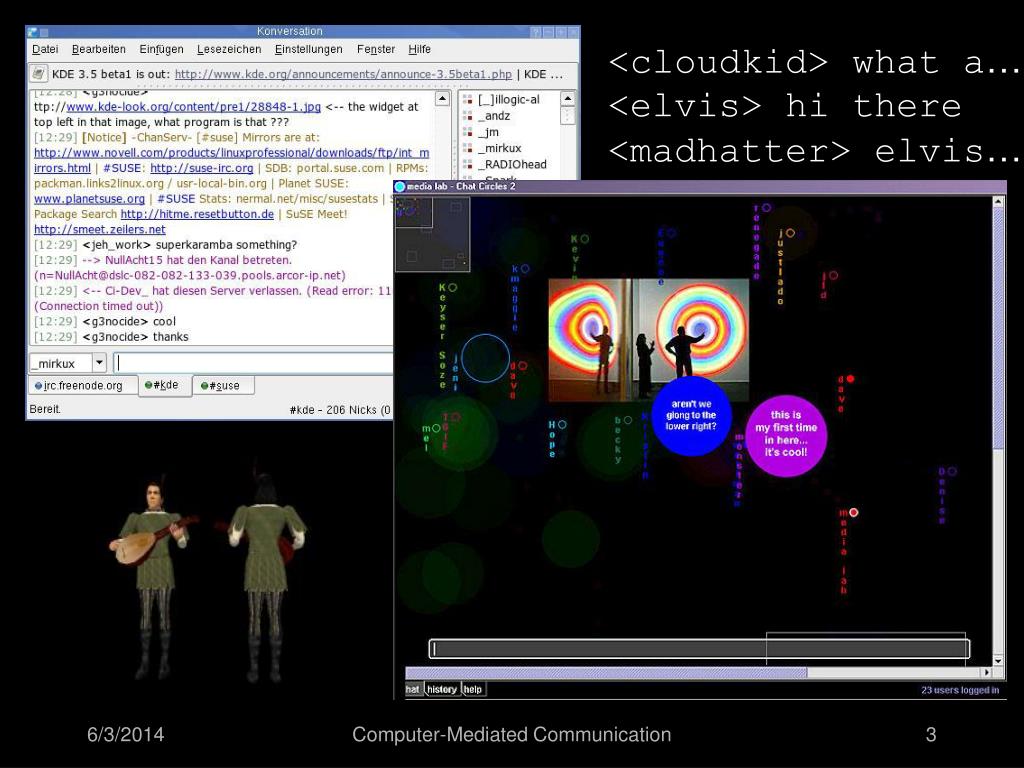The width and height of the screenshot is (1024, 768).
Task: Click Chat Circles vertical scroll-down arrow
Action: (998, 660)
